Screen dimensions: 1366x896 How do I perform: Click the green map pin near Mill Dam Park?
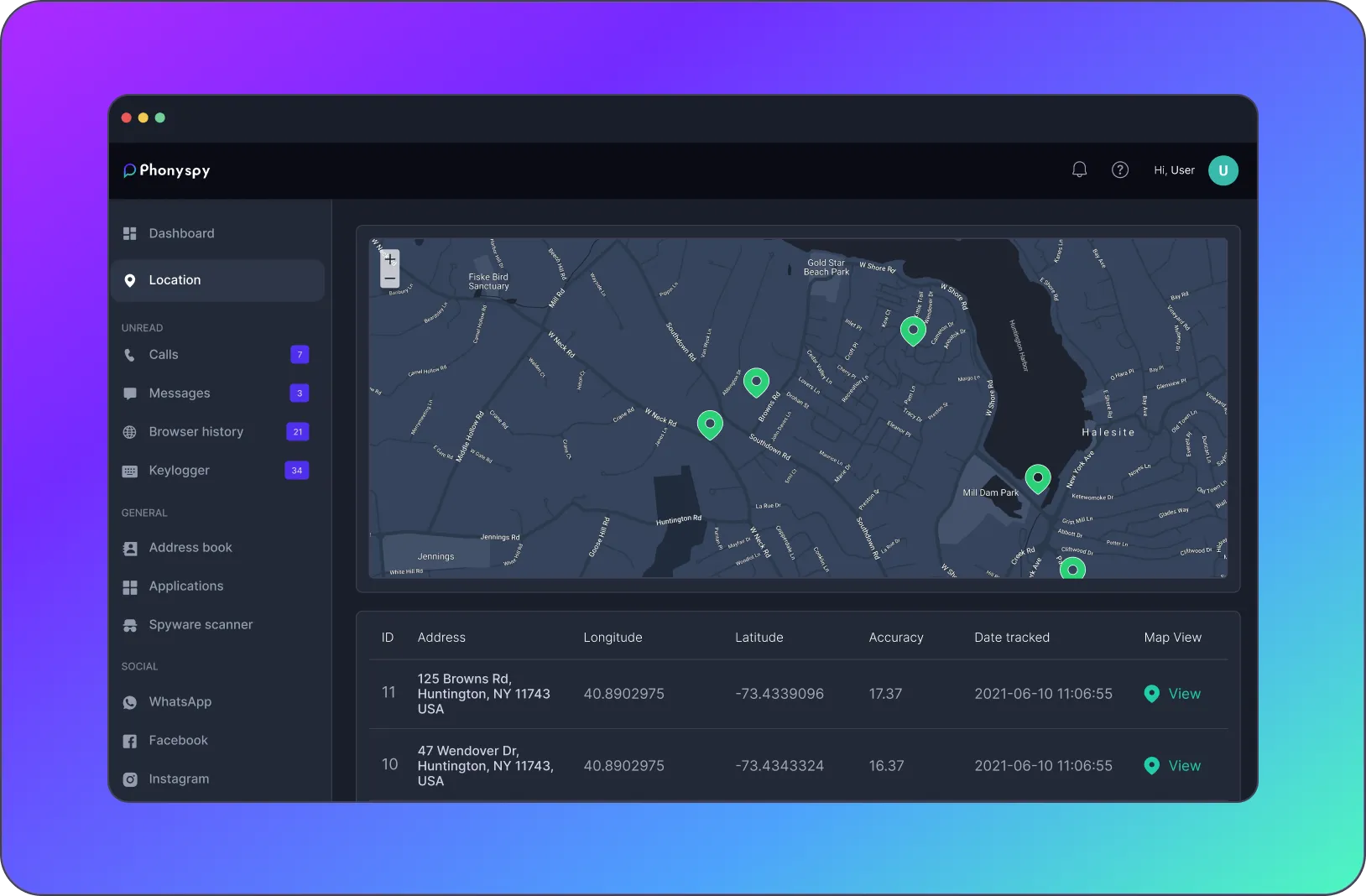click(x=1038, y=479)
